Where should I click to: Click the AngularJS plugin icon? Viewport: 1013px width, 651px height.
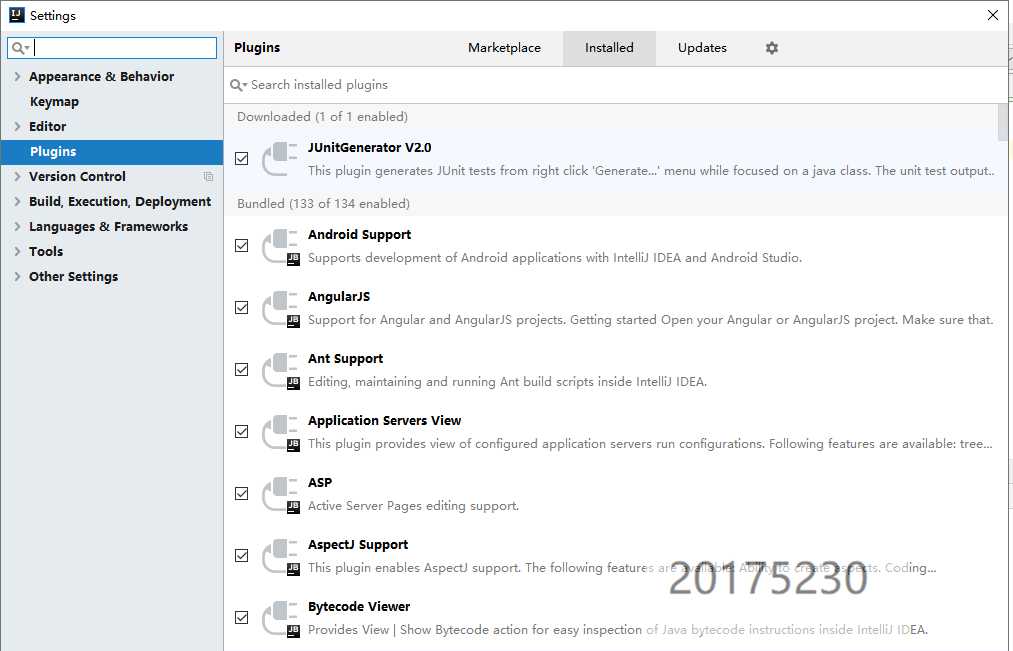(x=280, y=308)
